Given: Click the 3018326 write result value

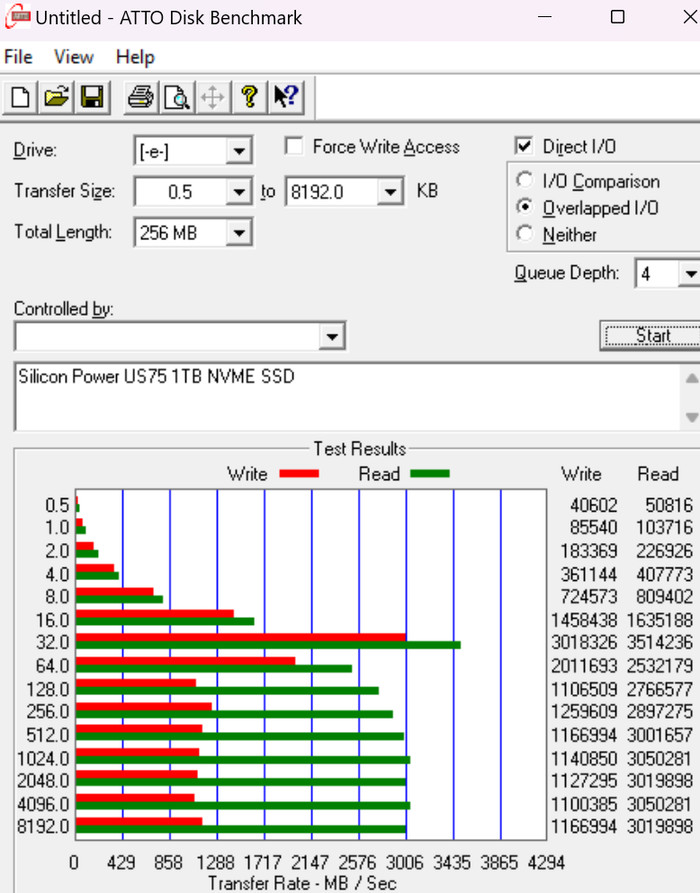Looking at the screenshot, I should (584, 642).
